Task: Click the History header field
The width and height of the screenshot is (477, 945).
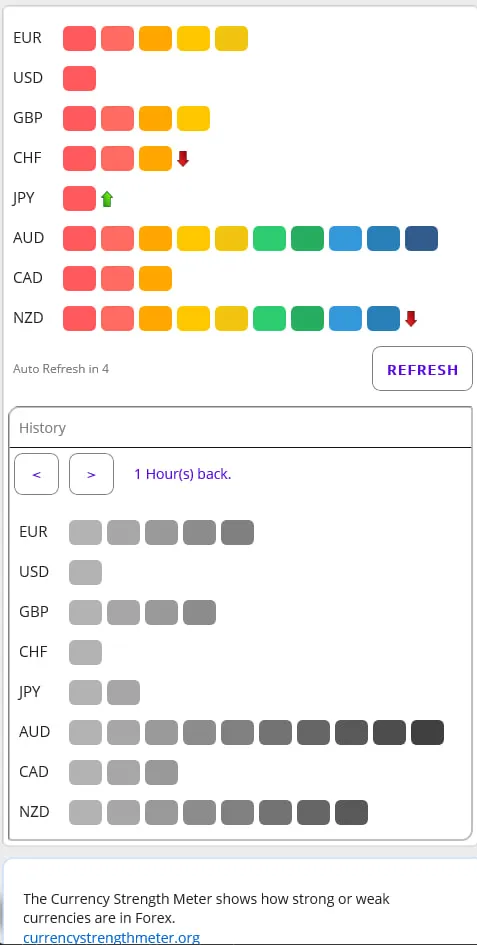Action: pyautogui.click(x=240, y=428)
